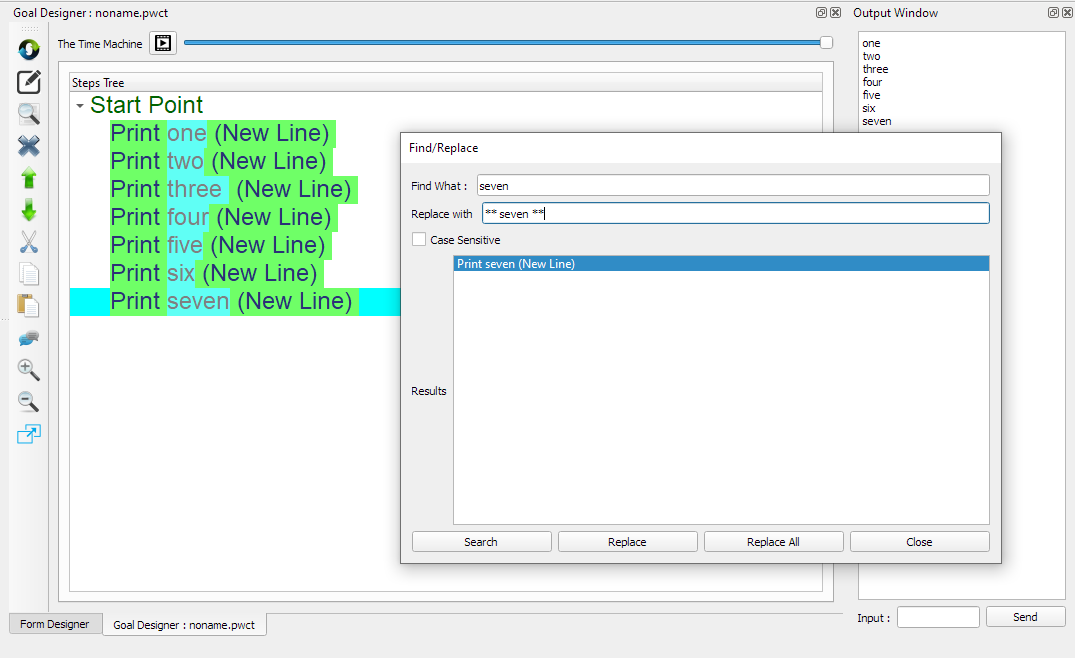1075x658 pixels.
Task: Click the Modify step pencil icon
Action: pos(29,82)
